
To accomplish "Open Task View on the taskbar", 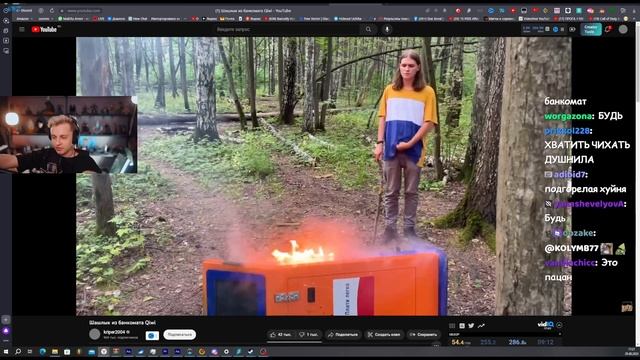I will tap(30, 351).
